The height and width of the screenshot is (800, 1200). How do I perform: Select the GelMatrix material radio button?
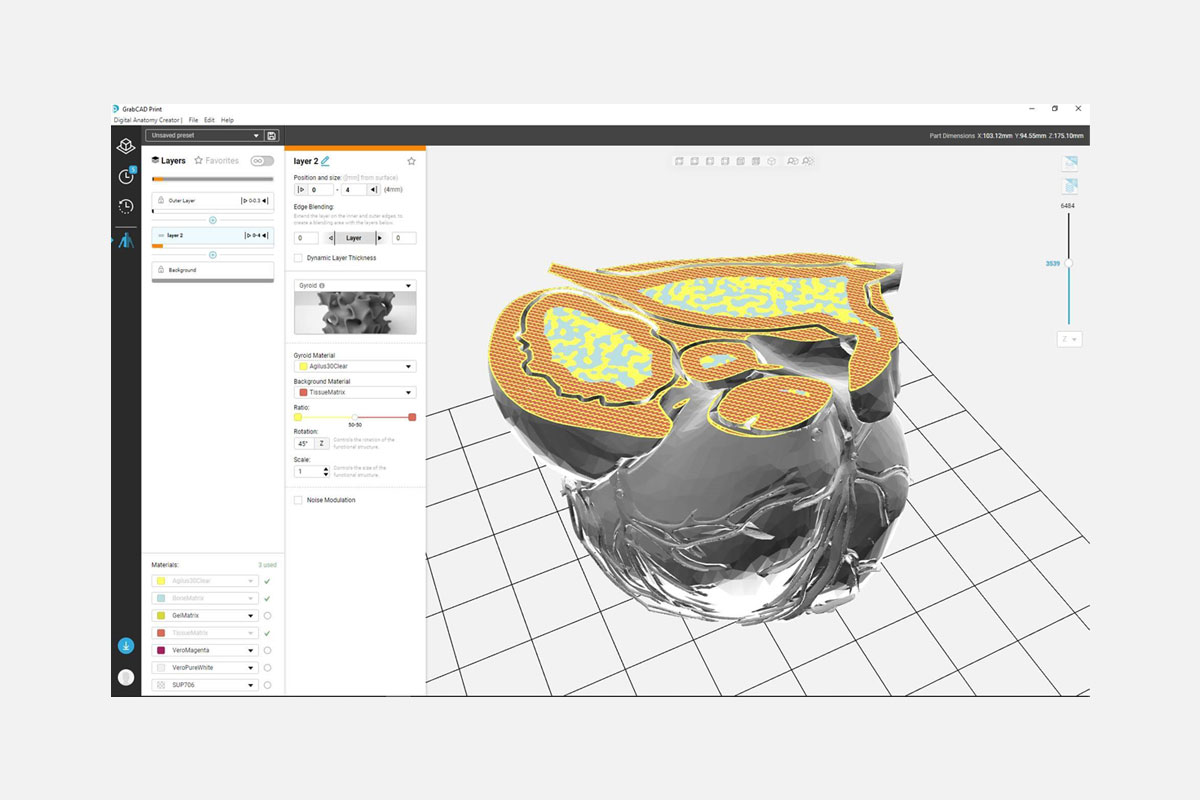pos(267,616)
